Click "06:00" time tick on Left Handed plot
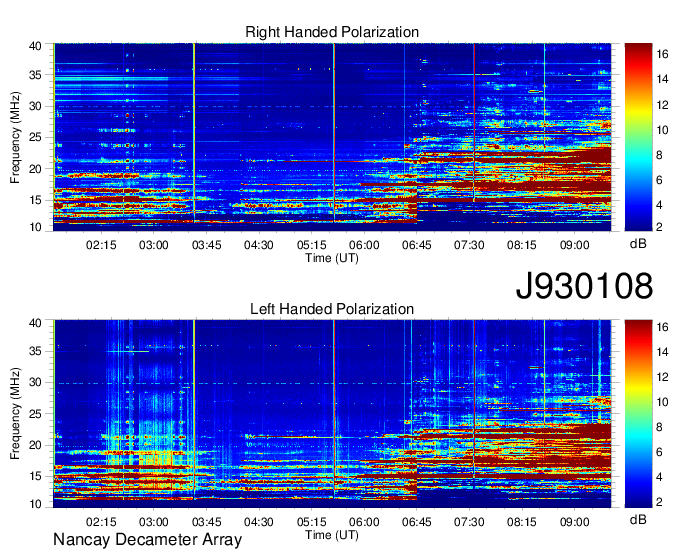Image resolution: width=680 pixels, height=552 pixels. [x=364, y=522]
